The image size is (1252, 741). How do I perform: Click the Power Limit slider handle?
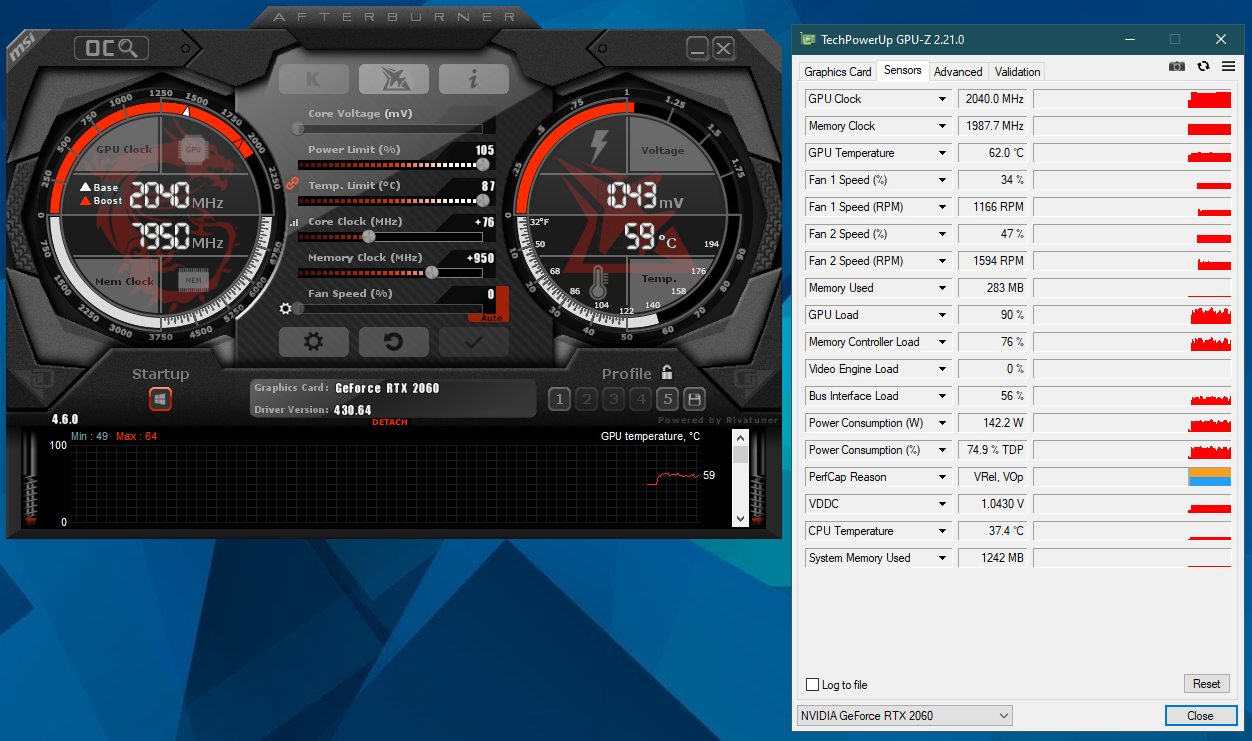[x=483, y=164]
